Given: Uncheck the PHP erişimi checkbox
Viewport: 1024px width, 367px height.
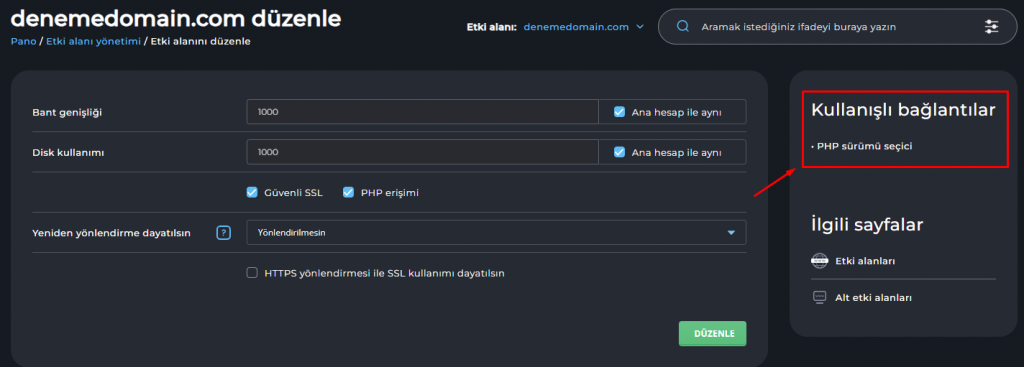Looking at the screenshot, I should [348, 193].
